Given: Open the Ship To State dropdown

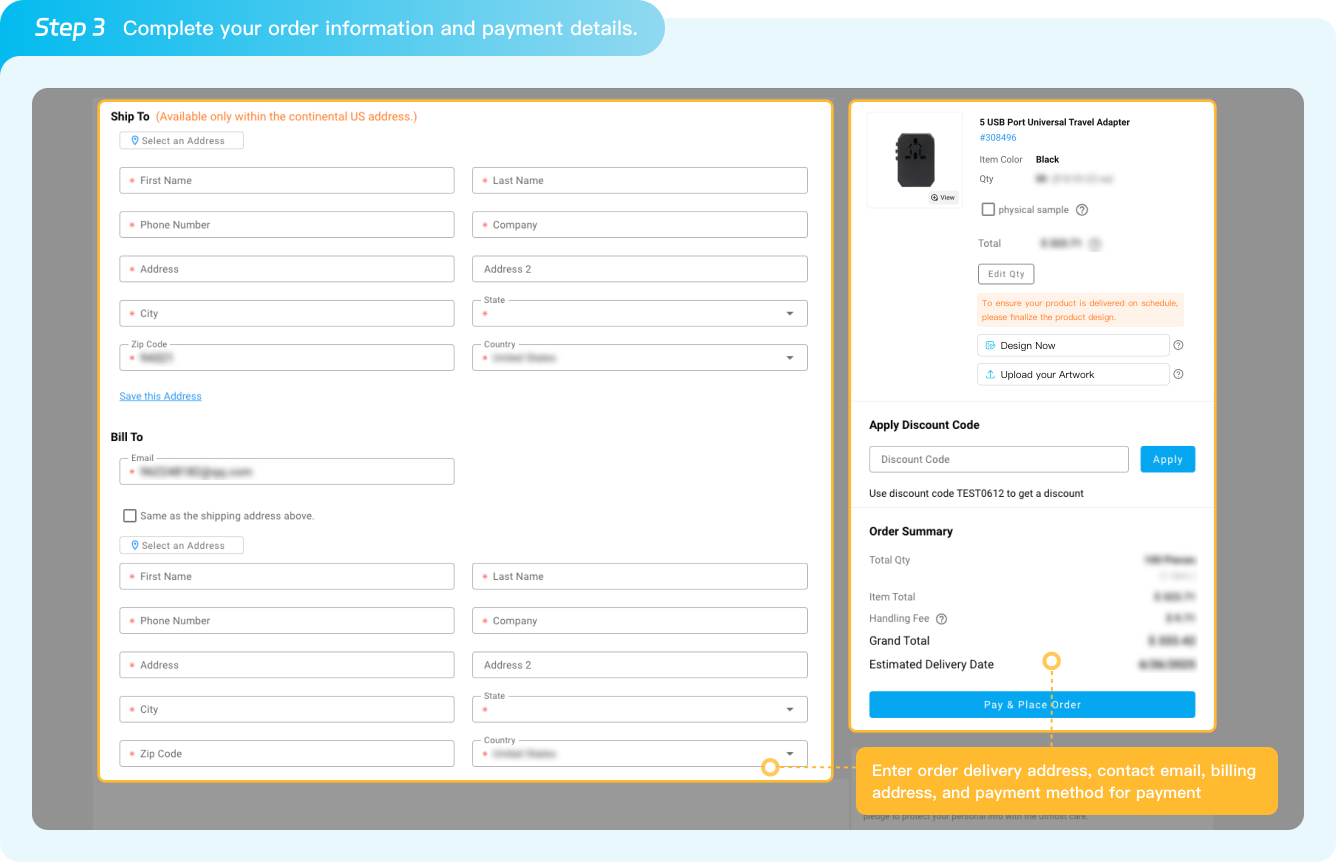Looking at the screenshot, I should tap(789, 314).
